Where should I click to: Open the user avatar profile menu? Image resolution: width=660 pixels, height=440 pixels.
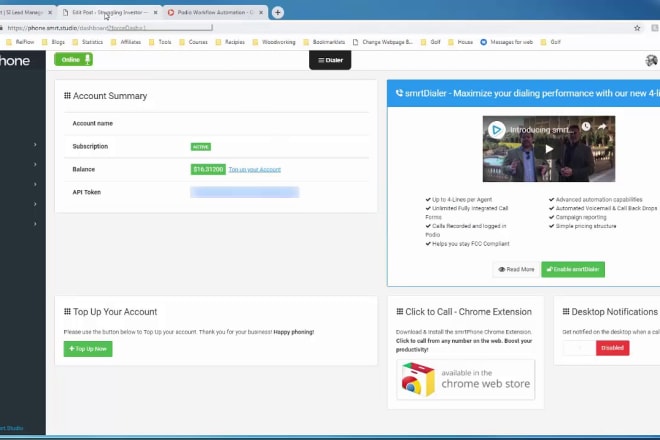click(651, 61)
